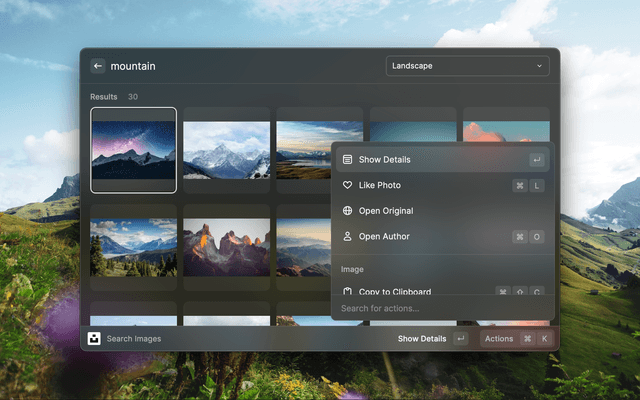
Task: Click the person icon beside Open Author
Action: click(x=347, y=237)
